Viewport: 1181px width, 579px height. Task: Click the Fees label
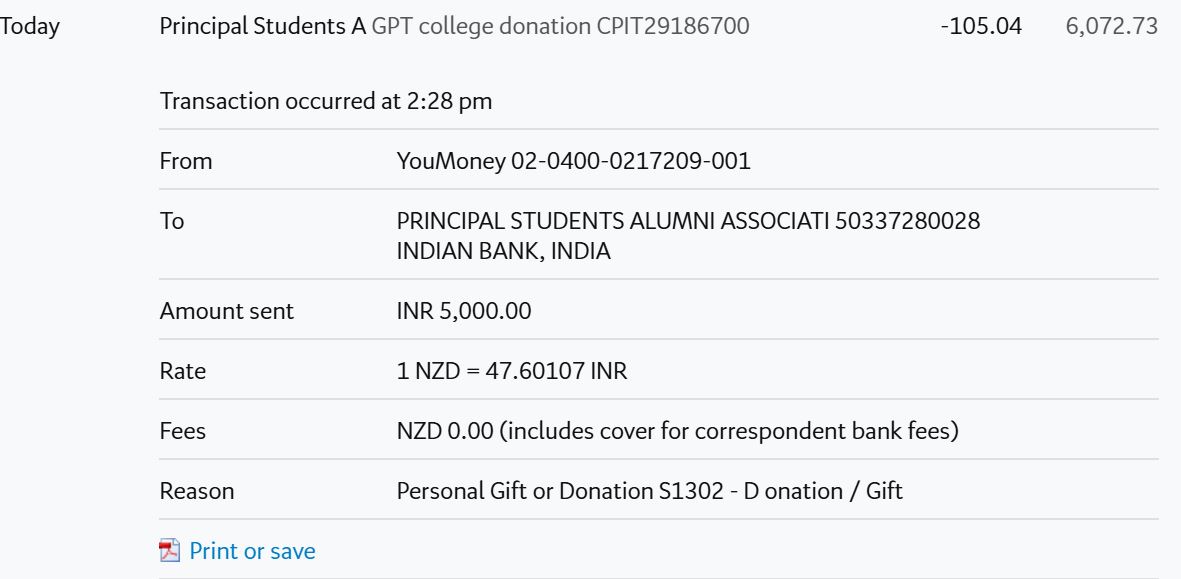[182, 431]
